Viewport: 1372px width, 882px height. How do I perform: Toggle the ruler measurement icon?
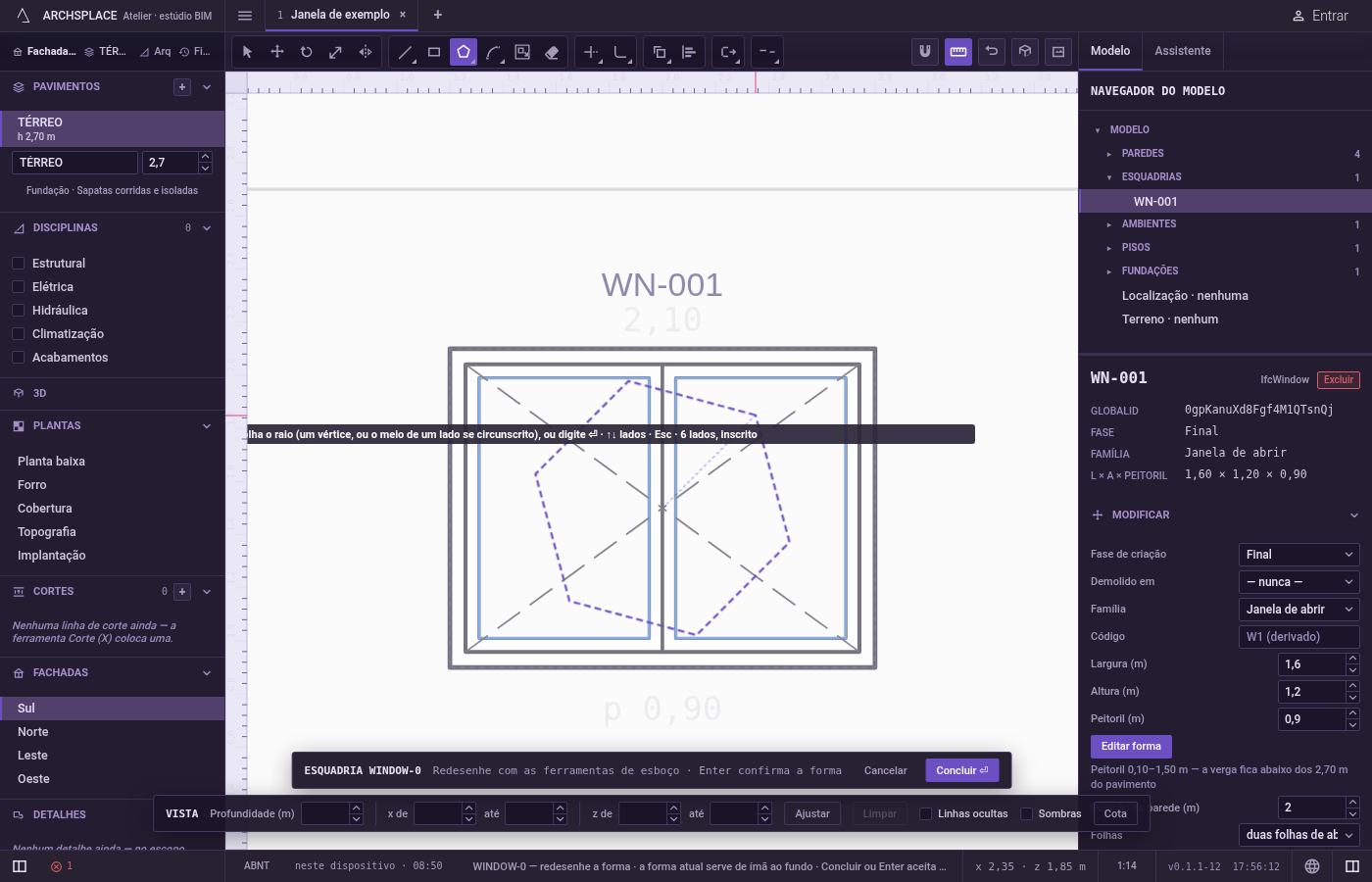[958, 52]
